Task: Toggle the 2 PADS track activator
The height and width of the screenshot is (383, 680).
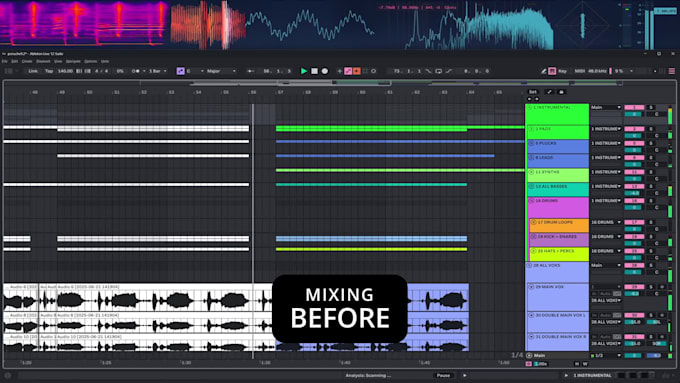Action: pyautogui.click(x=634, y=129)
